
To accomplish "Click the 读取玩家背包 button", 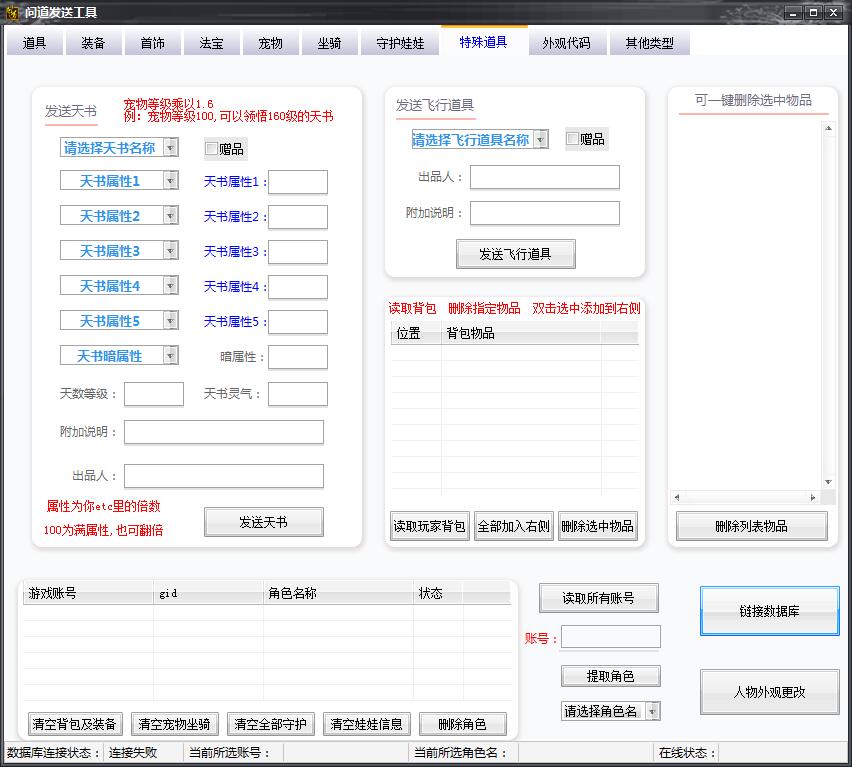I will pos(429,526).
